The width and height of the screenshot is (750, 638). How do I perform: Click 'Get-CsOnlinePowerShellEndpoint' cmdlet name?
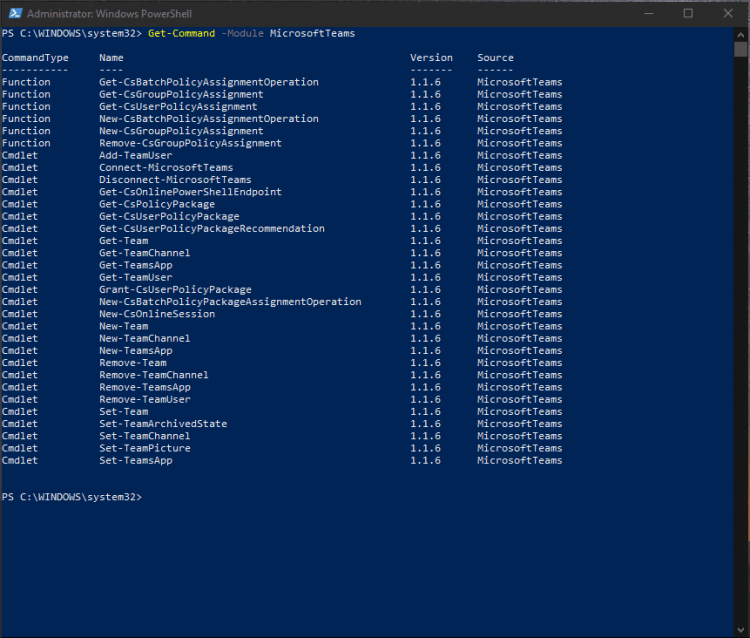(x=190, y=192)
